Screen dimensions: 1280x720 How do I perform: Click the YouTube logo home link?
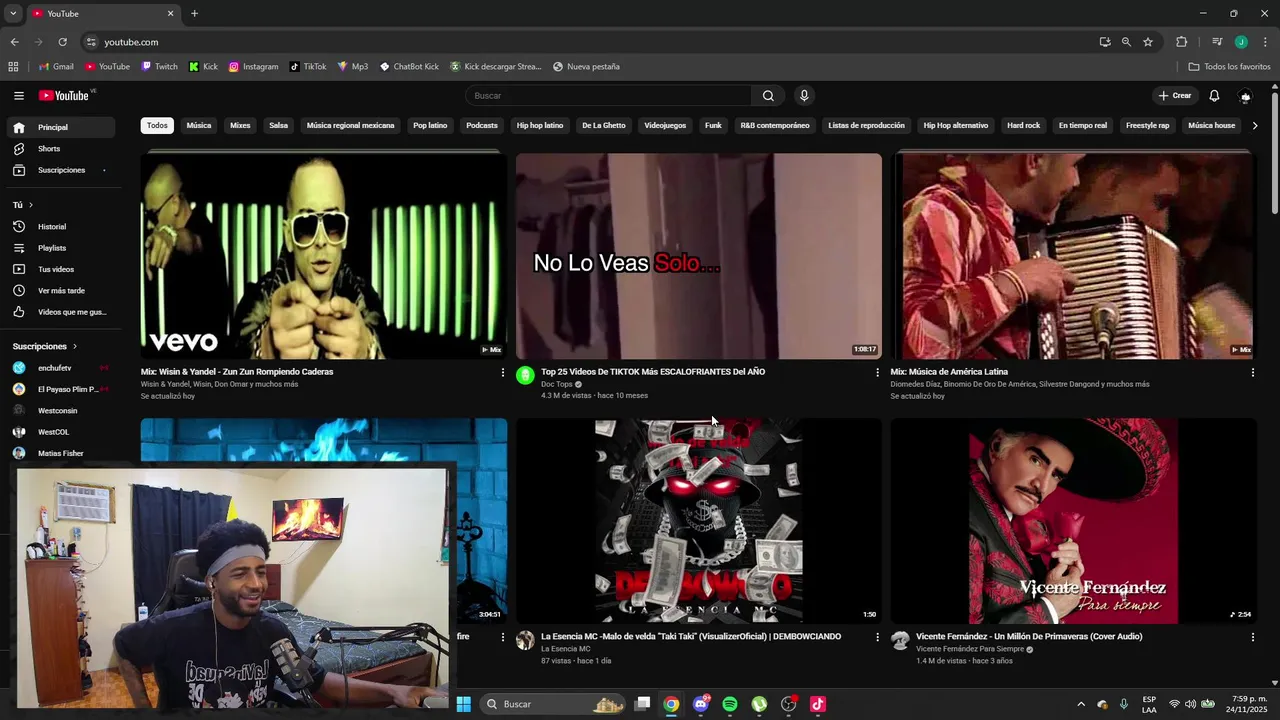(x=66, y=96)
